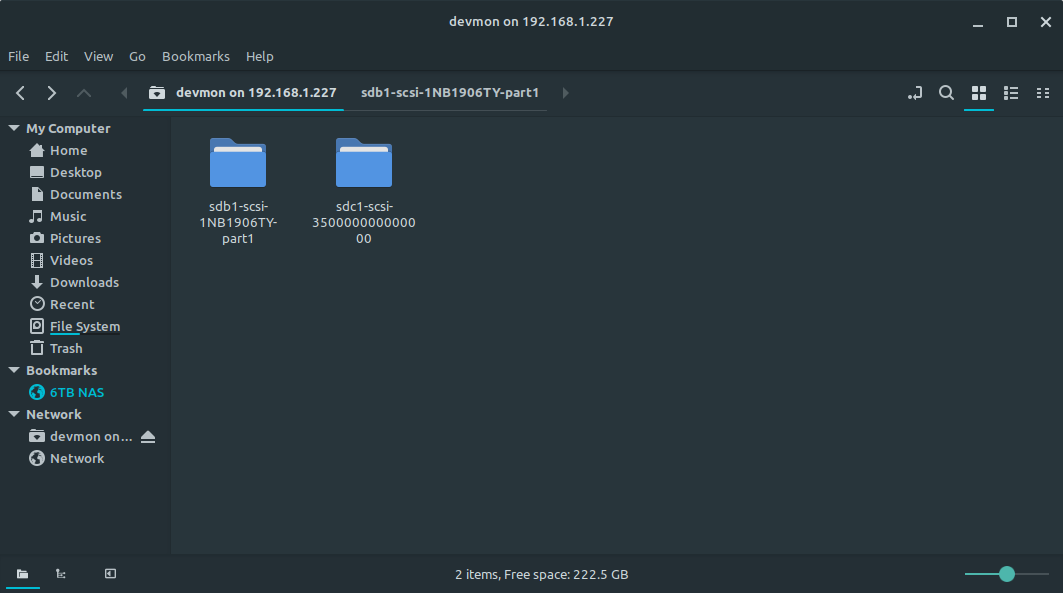This screenshot has width=1063, height=593.
Task: Select the sdb1-scsi-1NB1906TY-part1 path button
Action: [x=450, y=93]
